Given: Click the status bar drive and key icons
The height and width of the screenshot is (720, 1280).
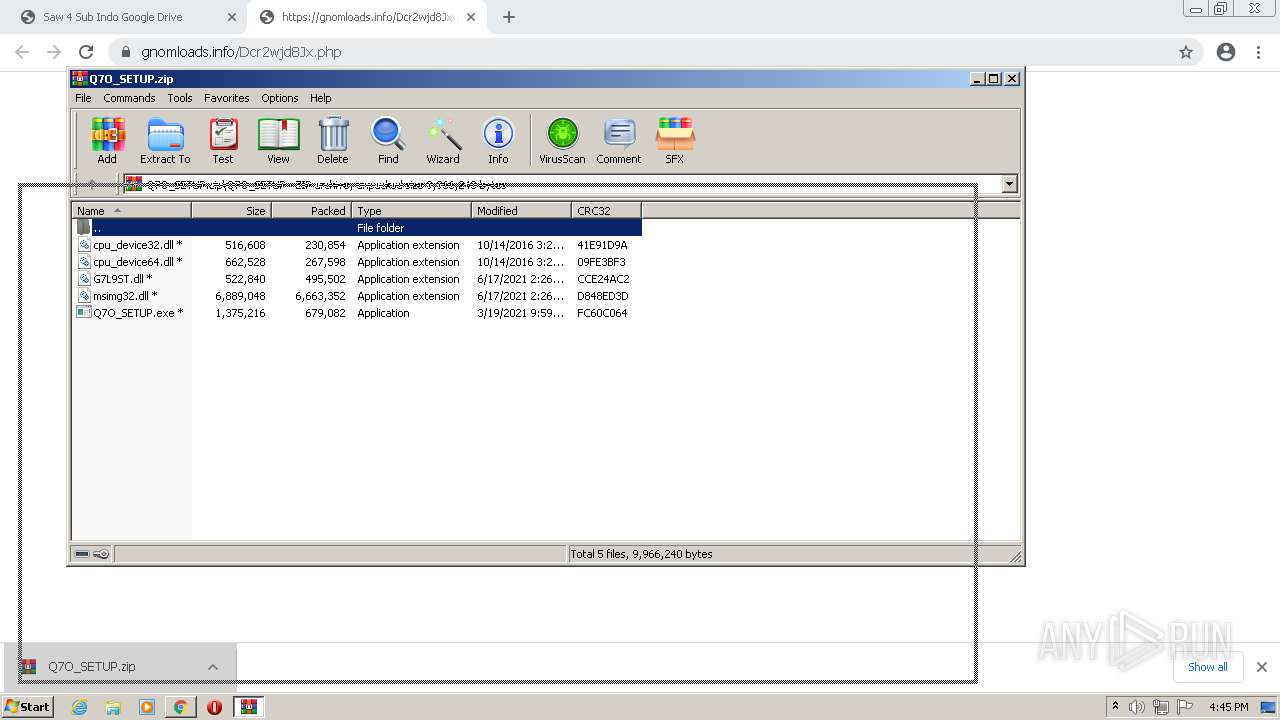Looking at the screenshot, I should pyautogui.click(x=92, y=554).
